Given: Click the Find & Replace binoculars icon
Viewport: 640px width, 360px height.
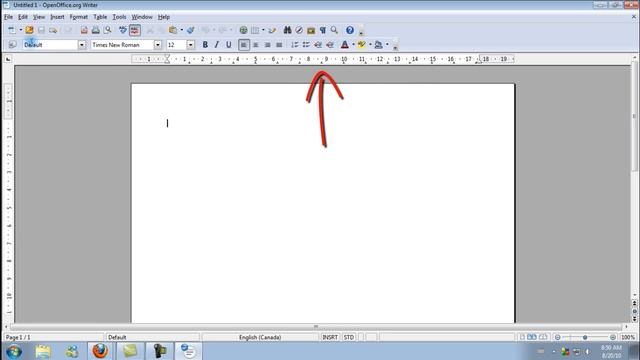Looking at the screenshot, I should (x=287, y=30).
